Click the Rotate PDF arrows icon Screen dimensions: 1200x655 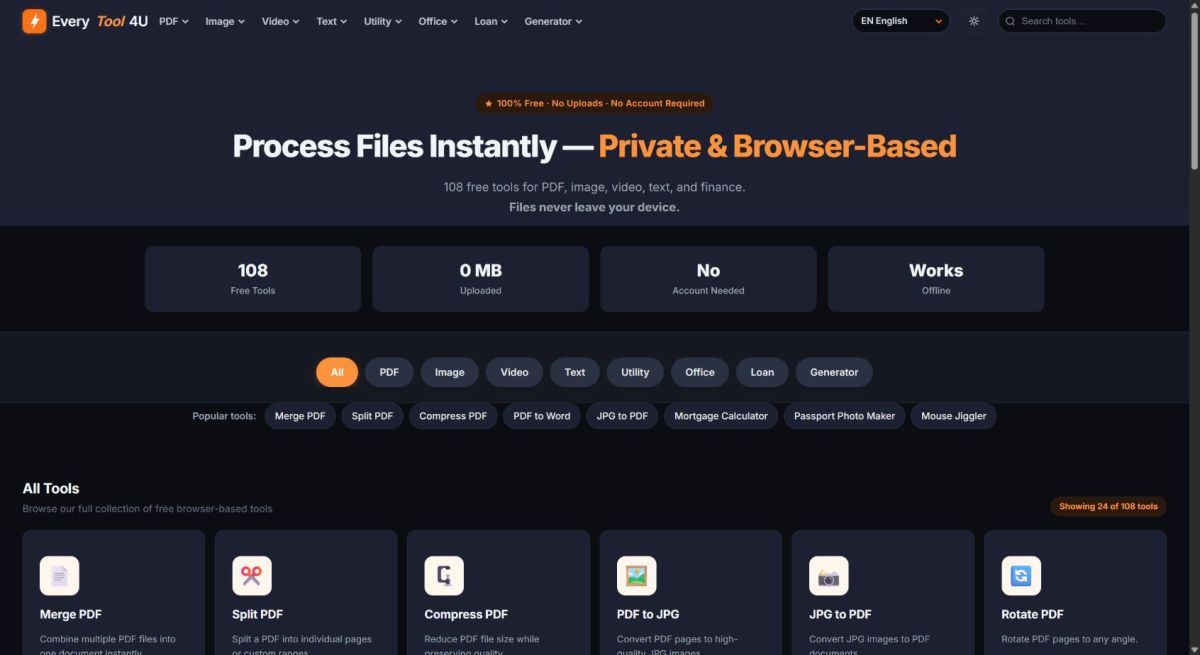1021,576
